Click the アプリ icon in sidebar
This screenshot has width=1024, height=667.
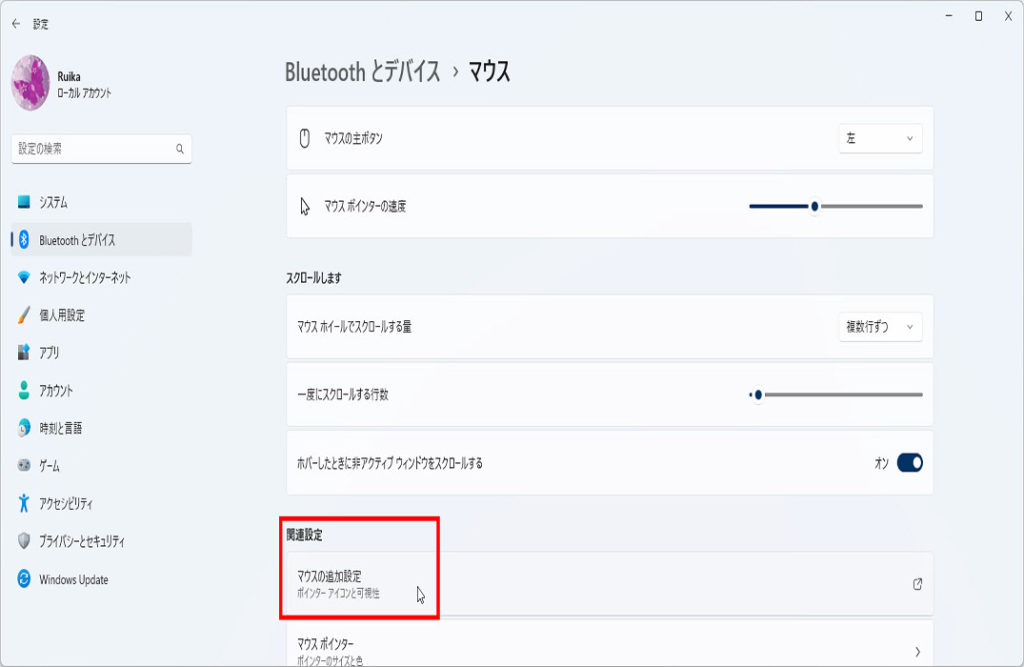(24, 353)
